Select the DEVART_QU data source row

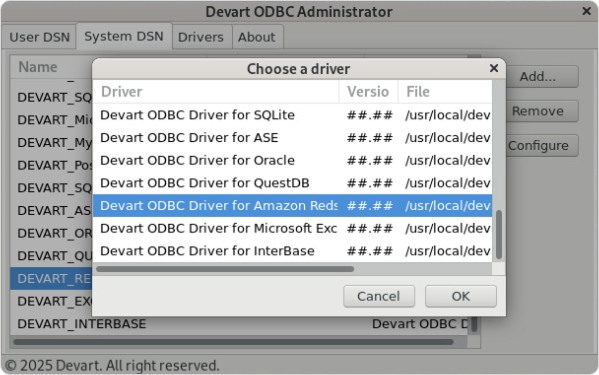[x=52, y=256]
